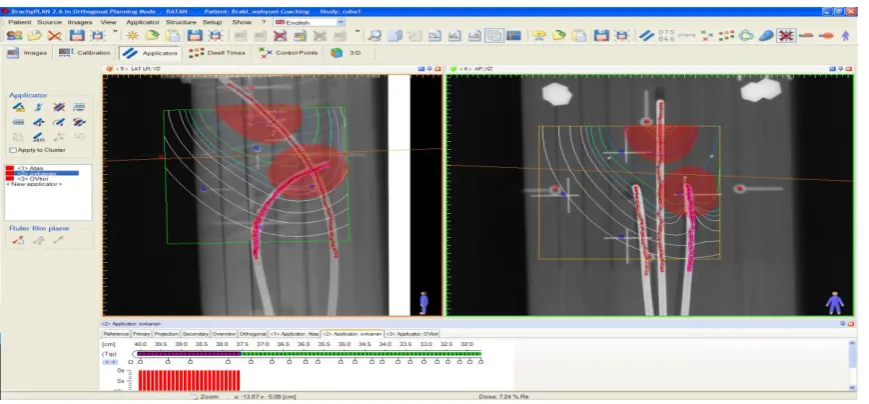This screenshot has height=404, width=869.
Task: Click the first Ruler film plane icon
Action: [18, 240]
